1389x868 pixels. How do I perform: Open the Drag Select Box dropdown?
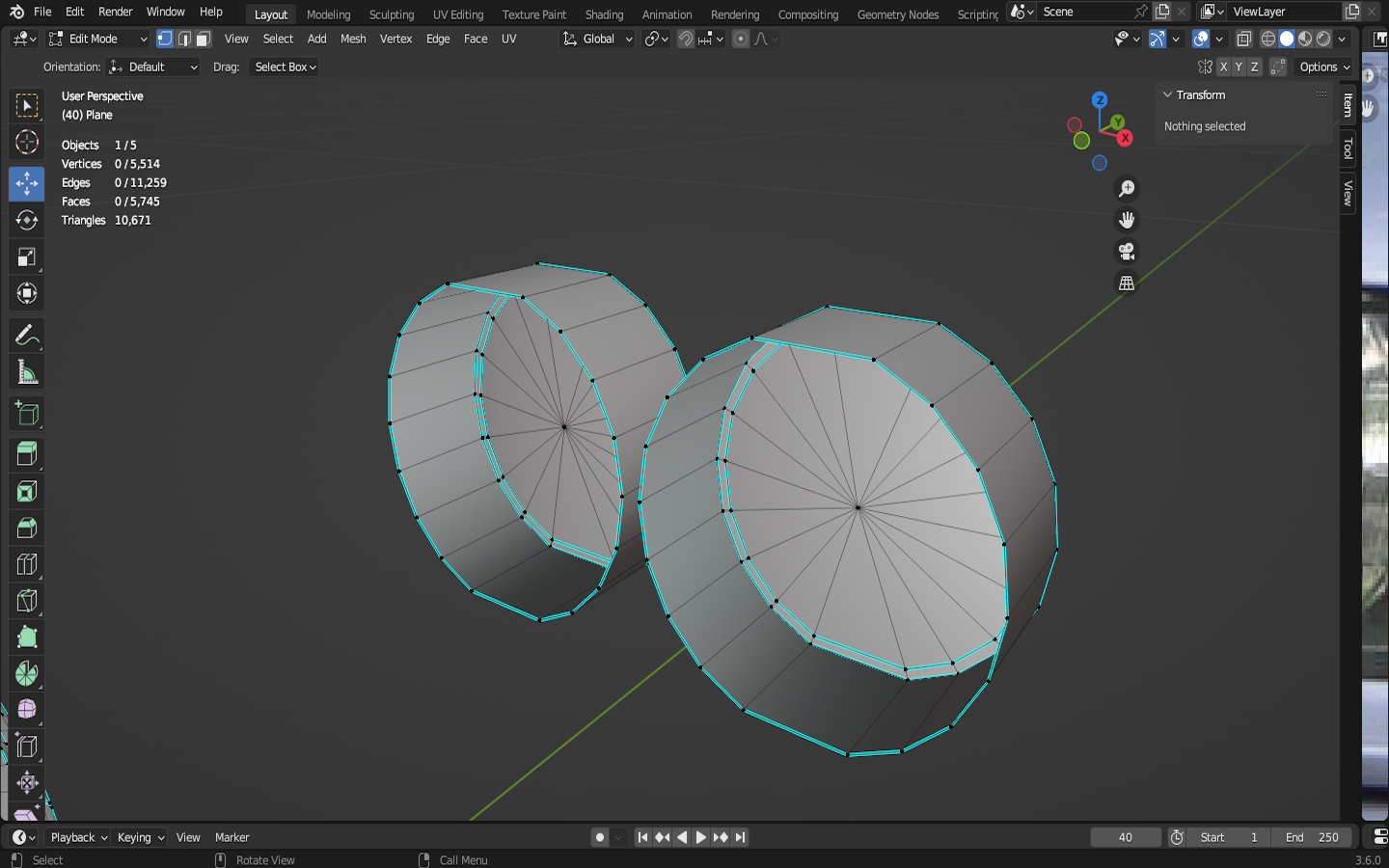285,67
